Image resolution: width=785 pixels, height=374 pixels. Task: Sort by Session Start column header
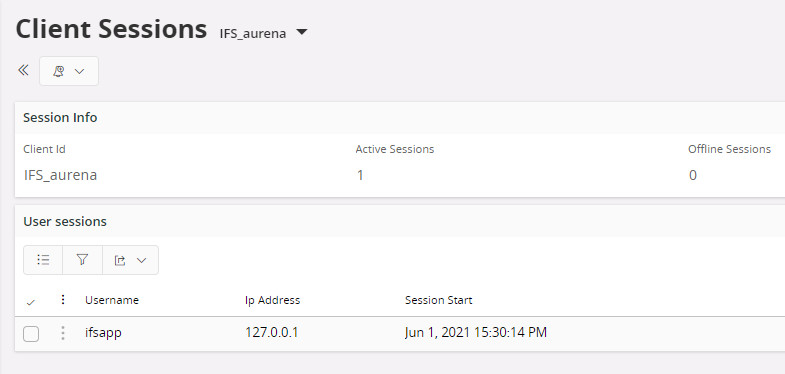(x=439, y=300)
